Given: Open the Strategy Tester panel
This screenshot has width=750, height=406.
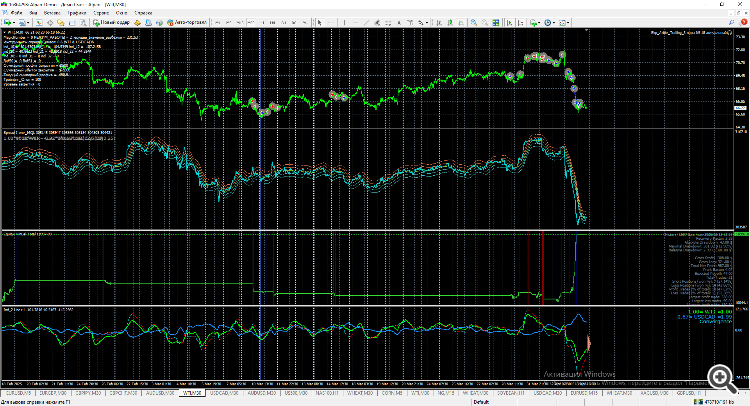Looking at the screenshot, I should pos(83,22).
